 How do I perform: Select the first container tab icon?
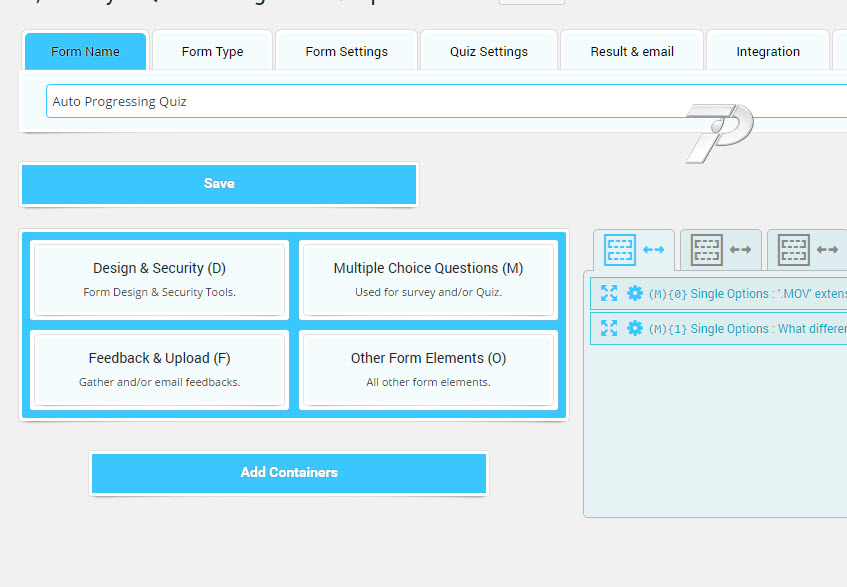[x=634, y=250]
